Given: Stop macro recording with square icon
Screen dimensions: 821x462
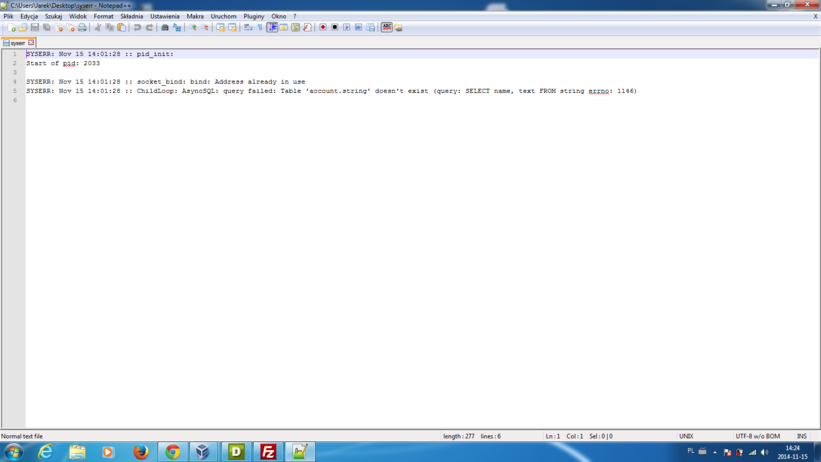Looking at the screenshot, I should pos(335,28).
